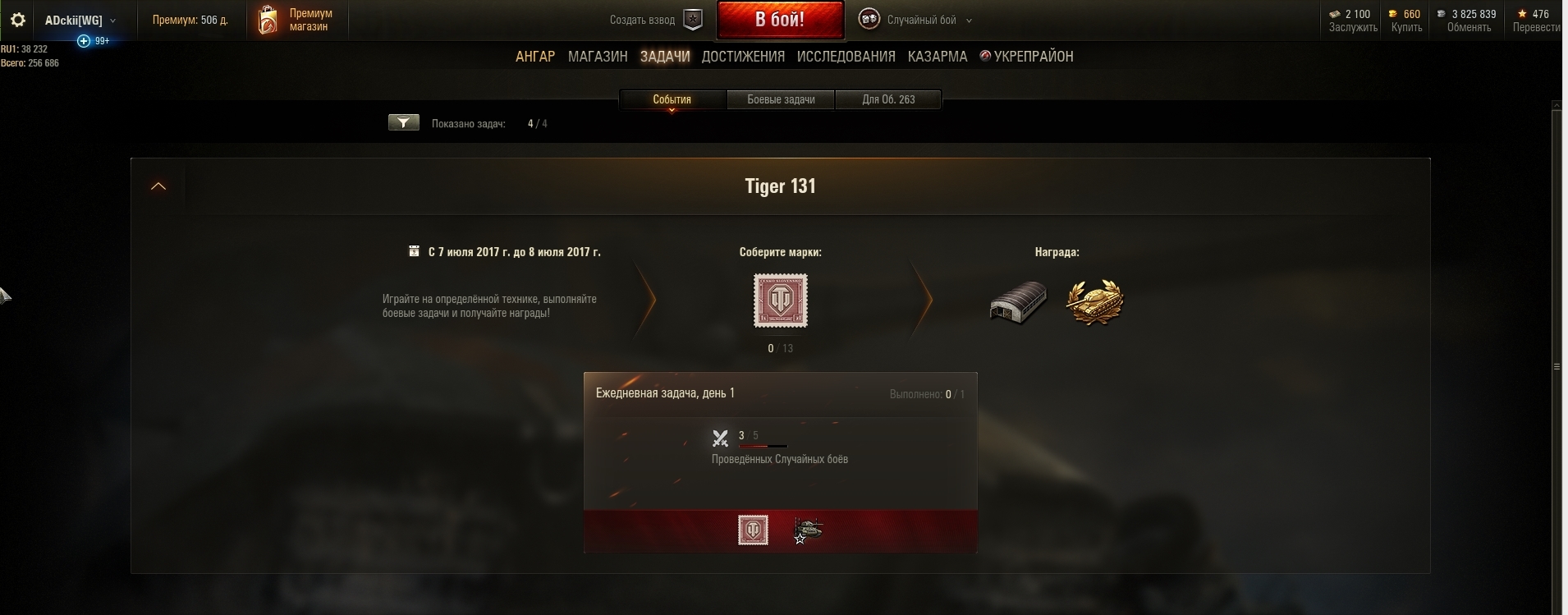
Task: Click the garage slot reward icon
Action: [x=1018, y=302]
